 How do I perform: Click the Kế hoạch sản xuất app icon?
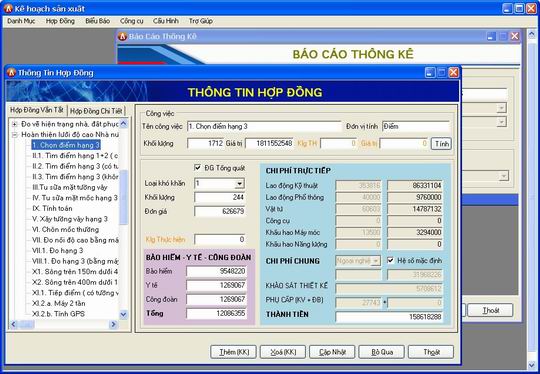click(8, 9)
